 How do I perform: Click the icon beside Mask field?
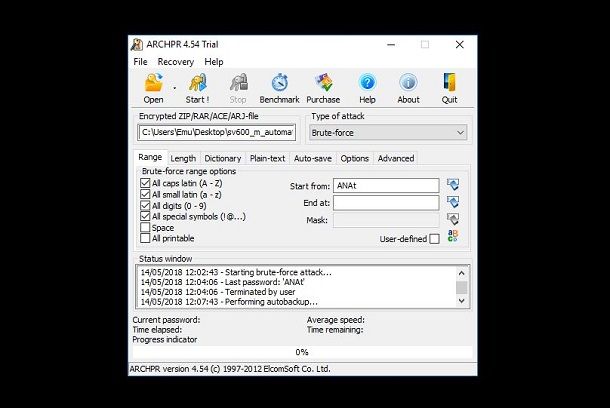tap(453, 219)
